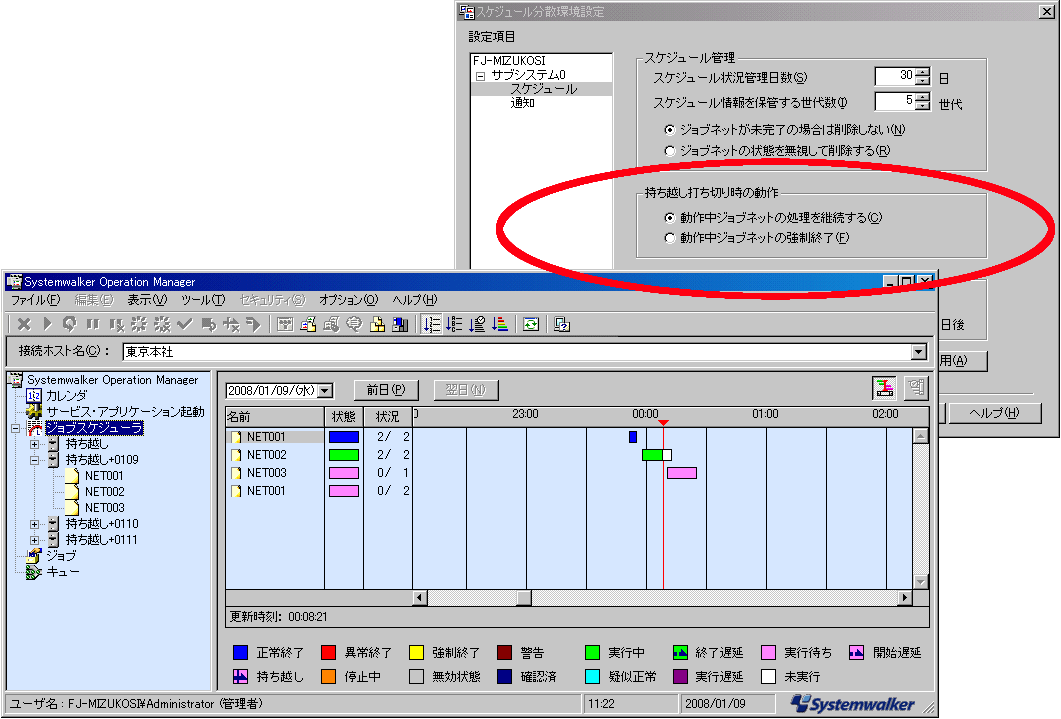
Task: Click the speech bubble toolbar icon
Action: (x=355, y=325)
